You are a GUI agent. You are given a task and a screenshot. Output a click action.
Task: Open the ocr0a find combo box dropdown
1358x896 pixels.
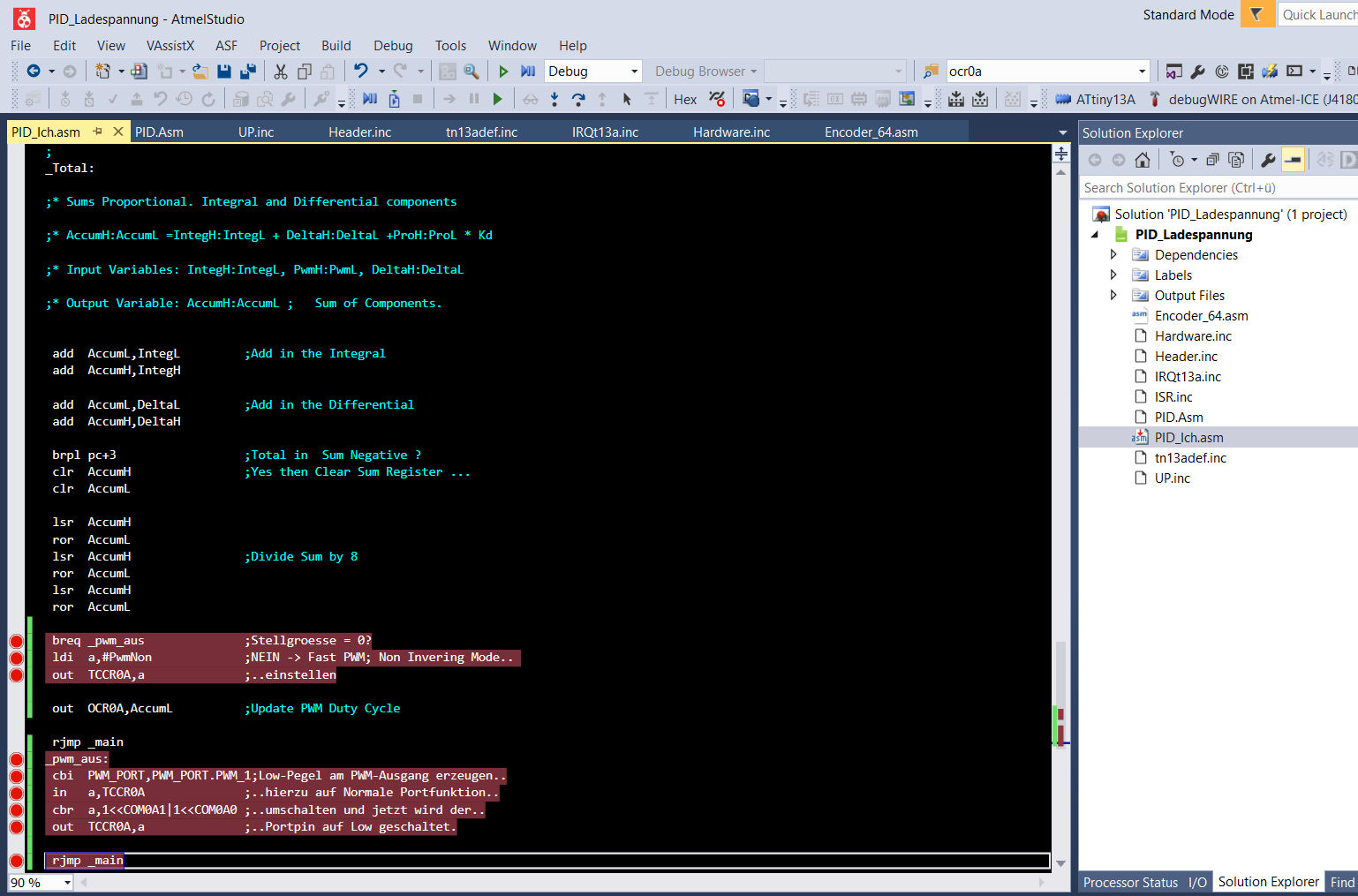point(1142,72)
